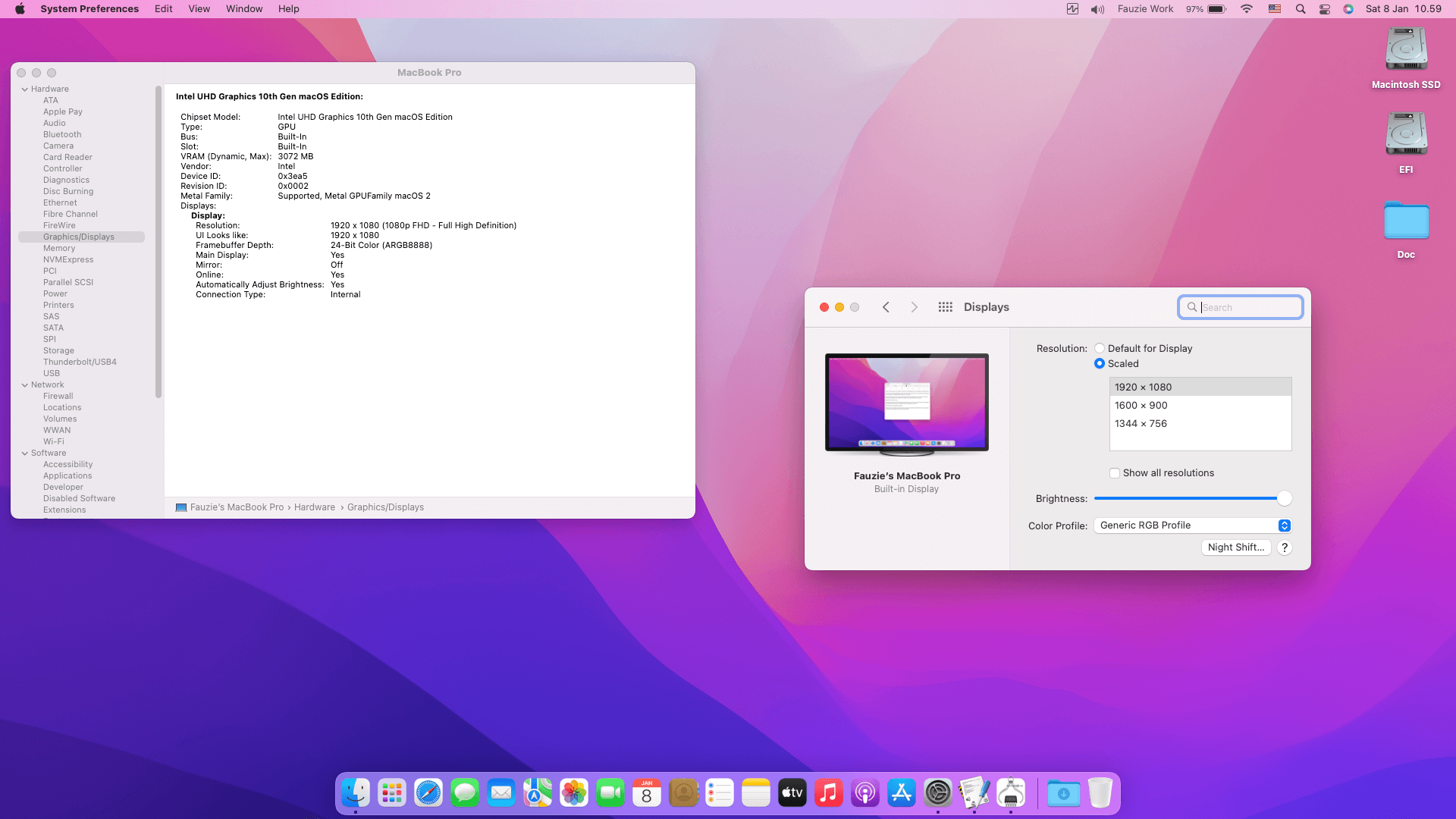Focus the Displays search field
The width and height of the screenshot is (1456, 819).
1241,307
